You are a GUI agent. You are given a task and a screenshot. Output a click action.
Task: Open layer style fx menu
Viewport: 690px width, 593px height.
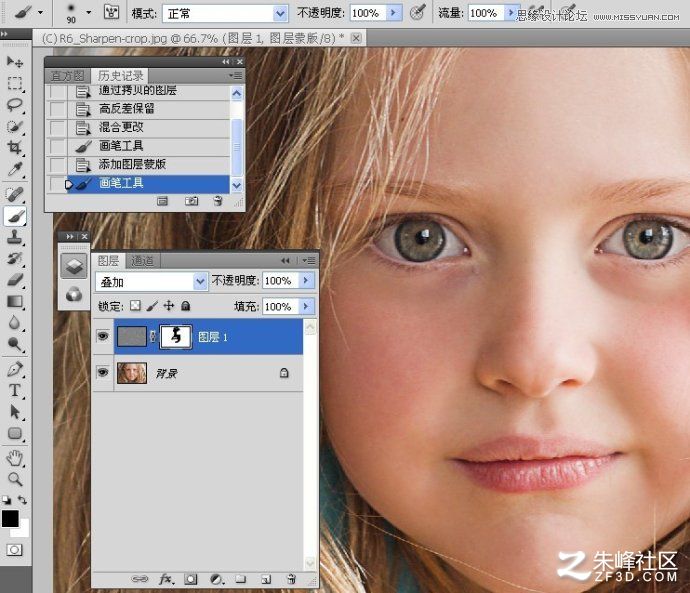pos(166,579)
